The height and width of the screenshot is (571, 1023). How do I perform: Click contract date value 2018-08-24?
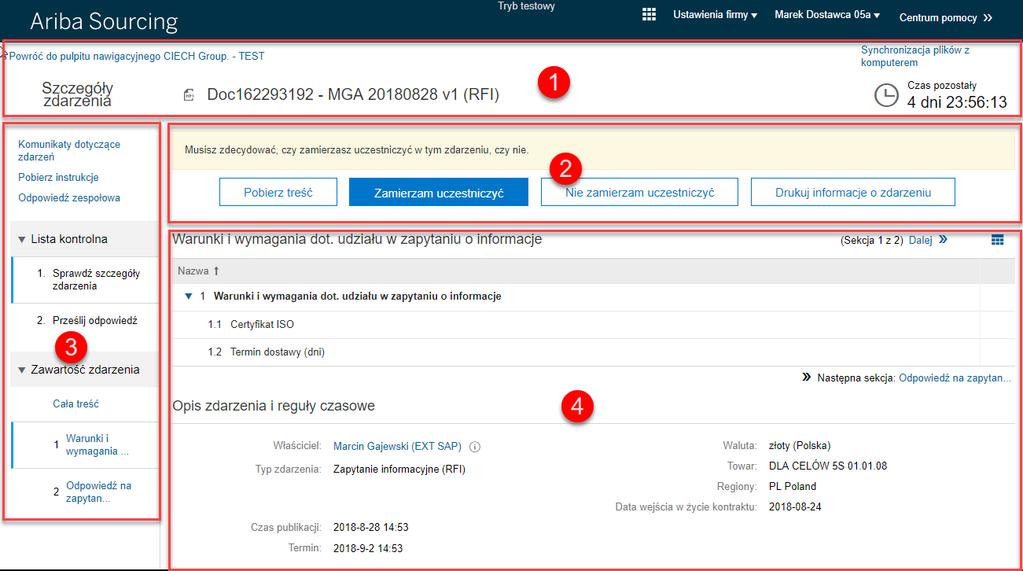click(x=795, y=507)
